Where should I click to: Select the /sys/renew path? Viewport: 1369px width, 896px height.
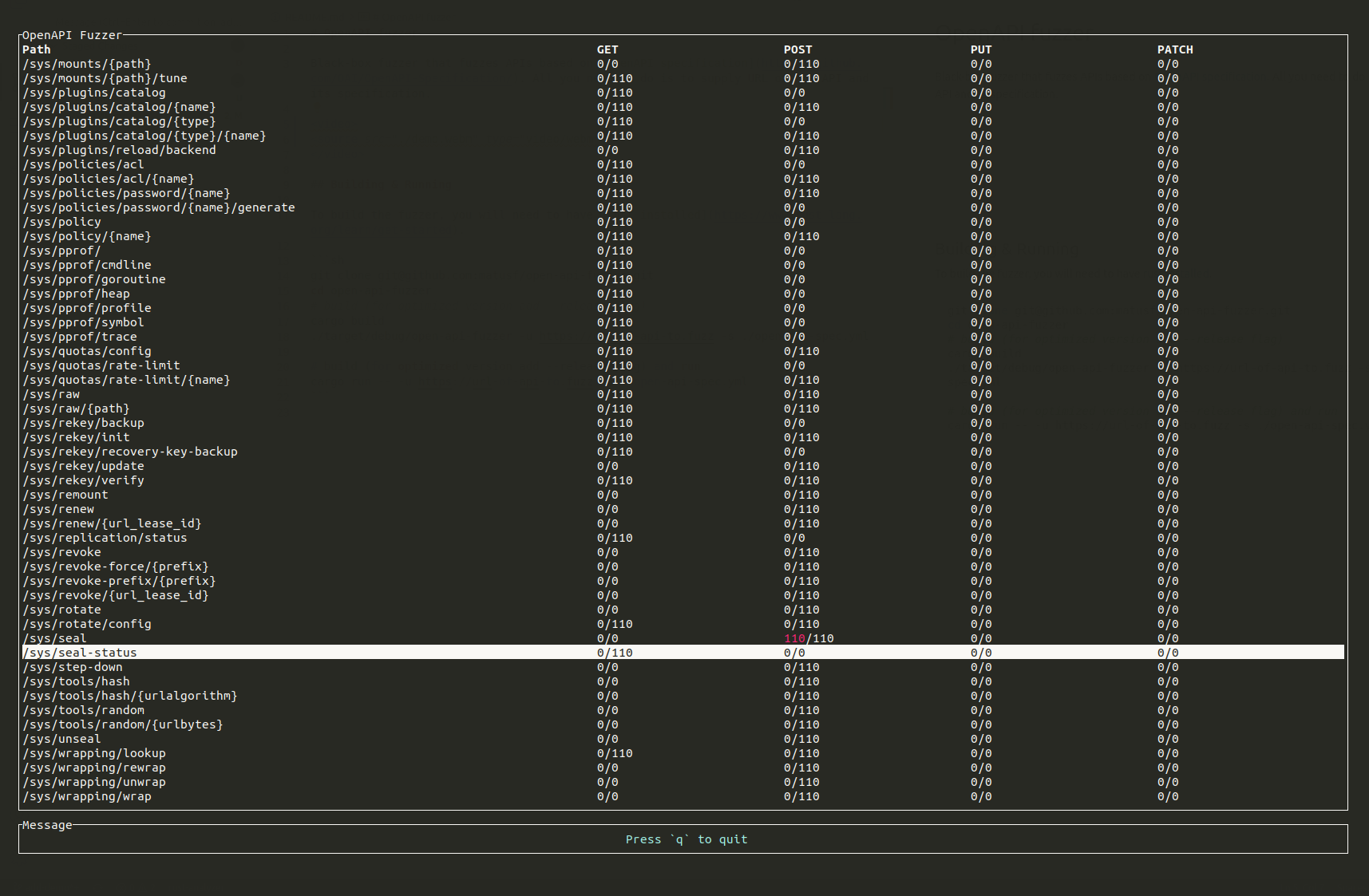point(58,509)
